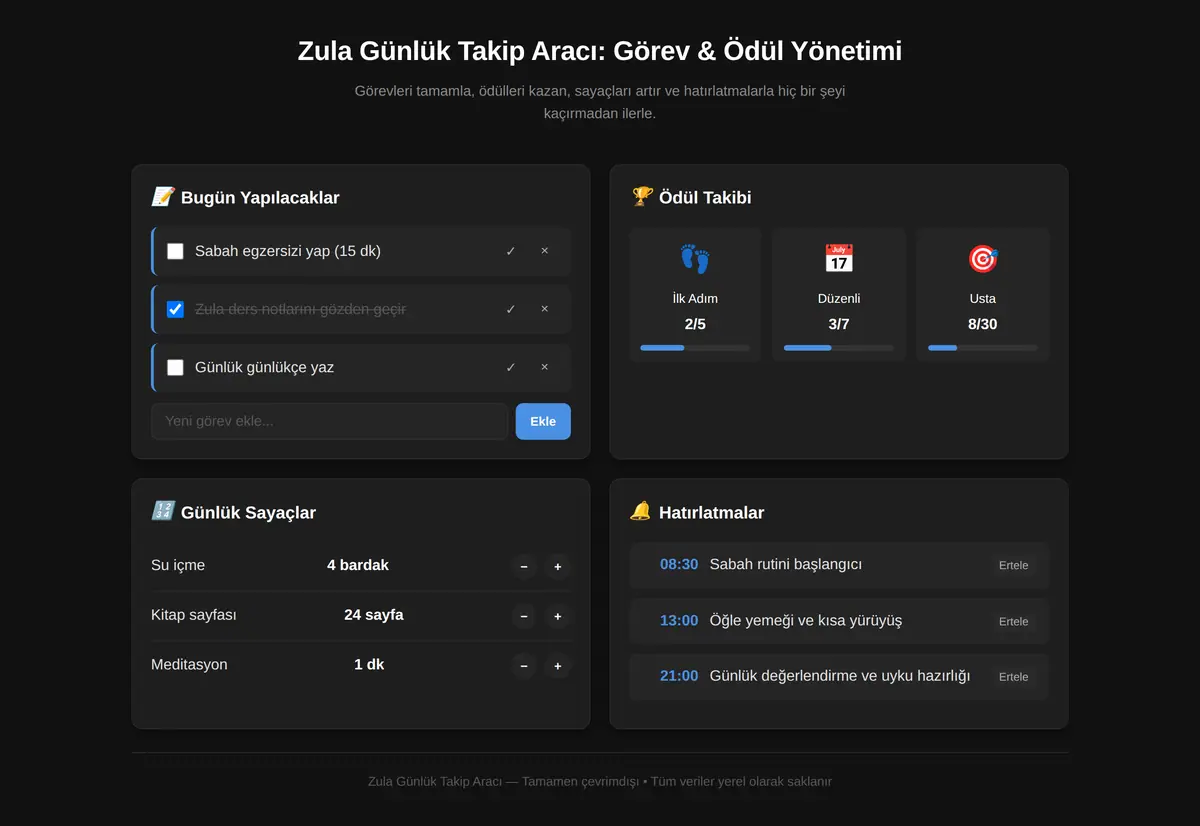Image resolution: width=1200 pixels, height=826 pixels.
Task: Select the '24 sayfa' value
Action: click(374, 614)
